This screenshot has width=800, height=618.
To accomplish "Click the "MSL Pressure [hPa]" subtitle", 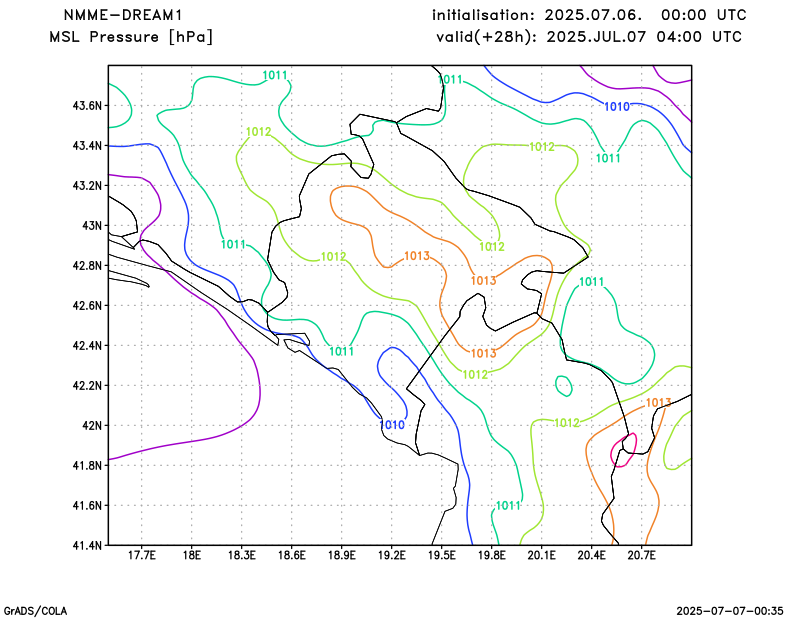I will (131, 37).
